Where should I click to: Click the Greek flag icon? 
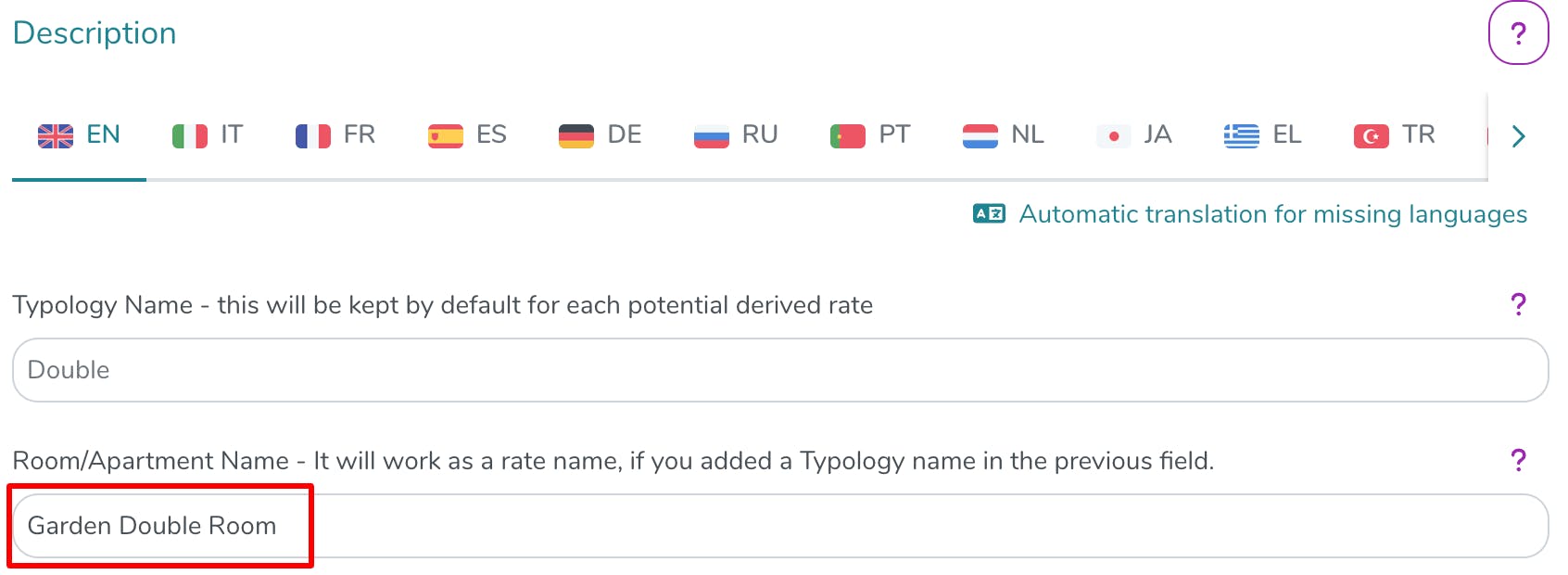click(x=1242, y=136)
